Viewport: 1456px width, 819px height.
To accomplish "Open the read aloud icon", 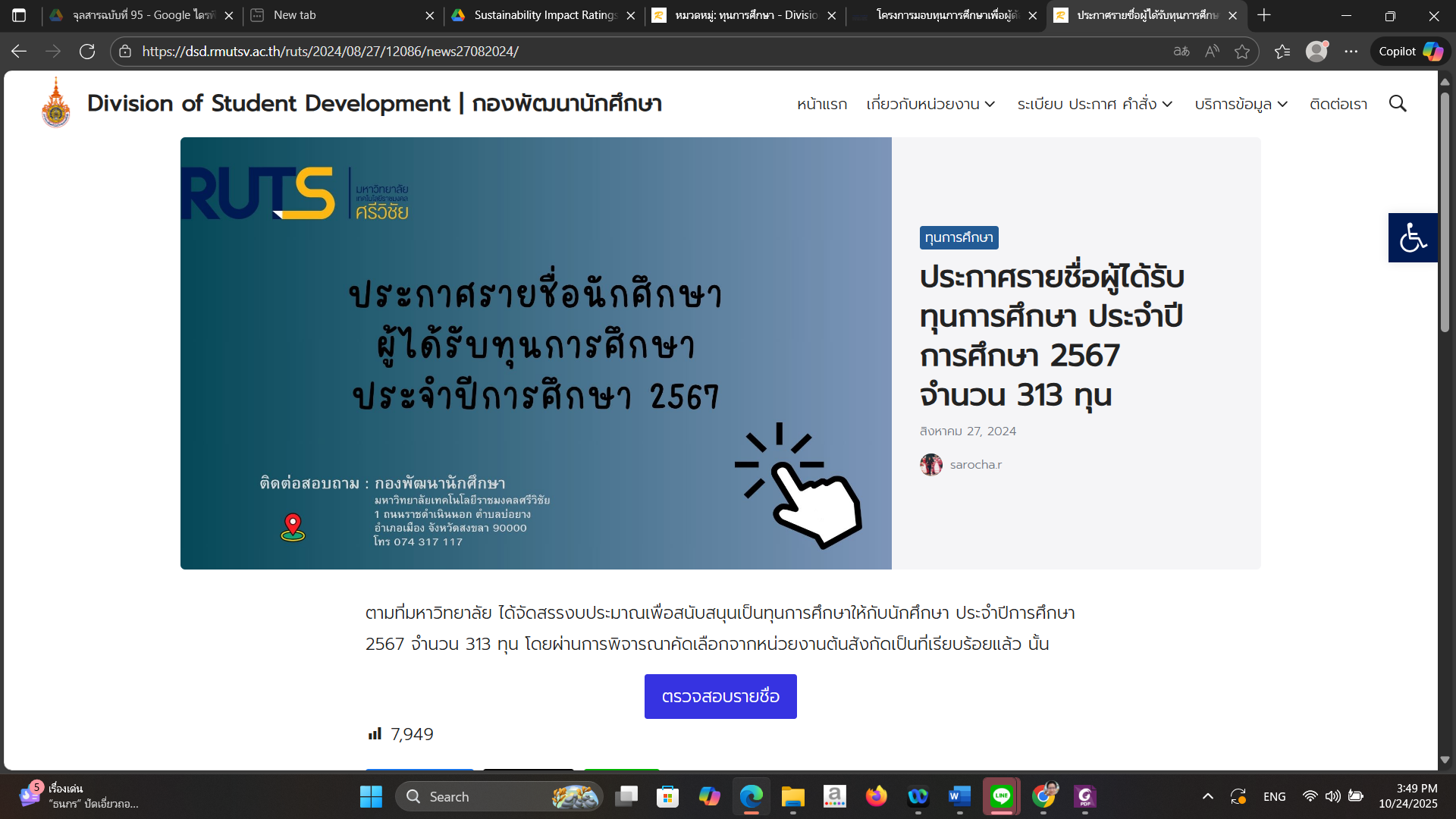I will pyautogui.click(x=1212, y=52).
